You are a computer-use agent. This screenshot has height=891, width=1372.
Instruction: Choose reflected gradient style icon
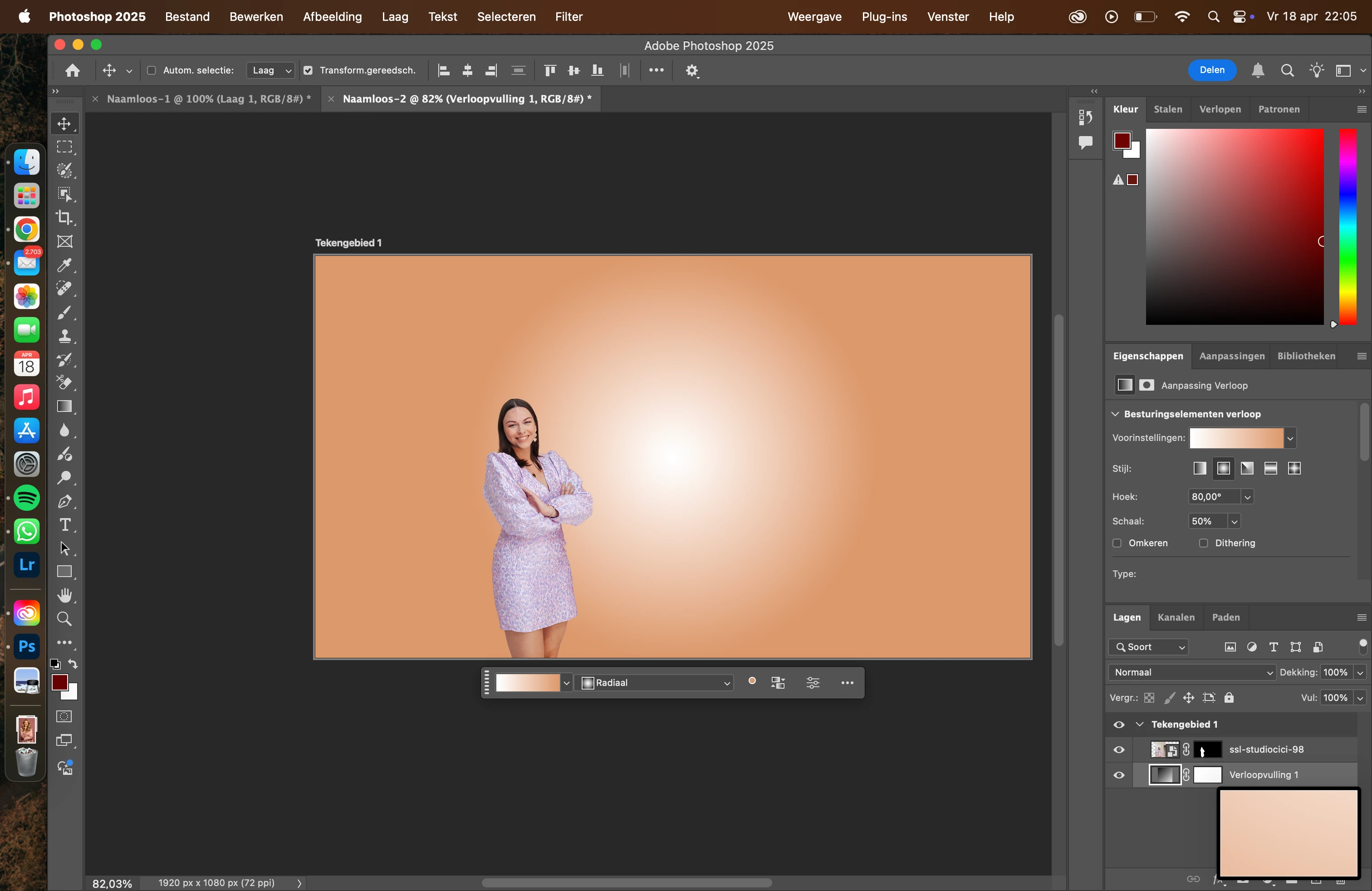point(1270,469)
